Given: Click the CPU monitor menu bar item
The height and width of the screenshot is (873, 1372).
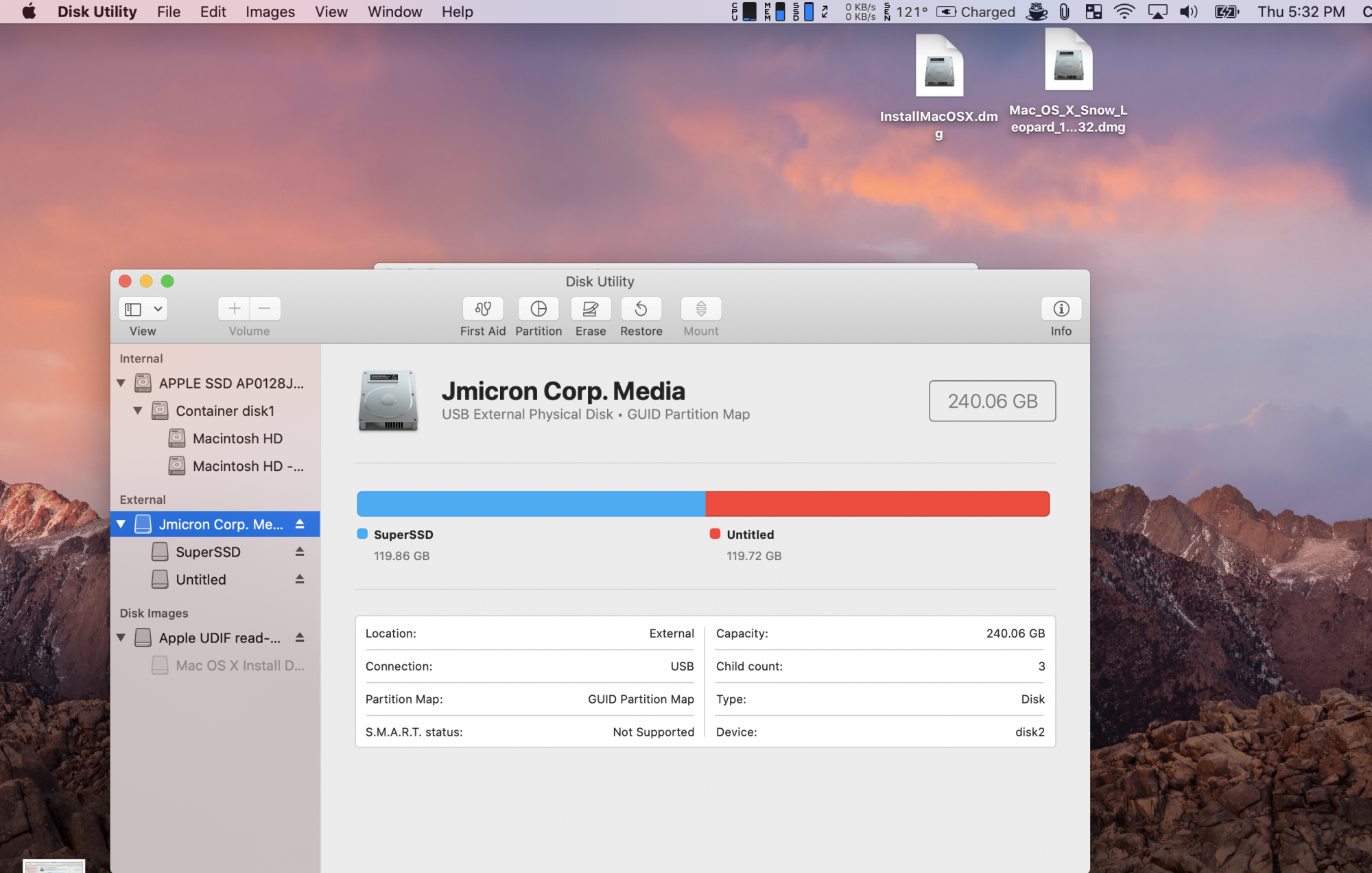Looking at the screenshot, I should pos(744,12).
